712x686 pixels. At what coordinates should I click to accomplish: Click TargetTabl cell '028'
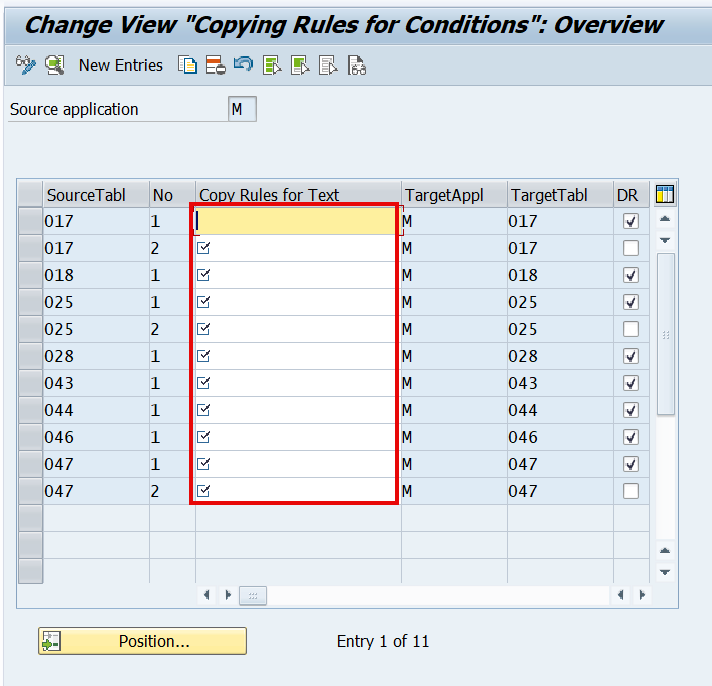[560, 356]
